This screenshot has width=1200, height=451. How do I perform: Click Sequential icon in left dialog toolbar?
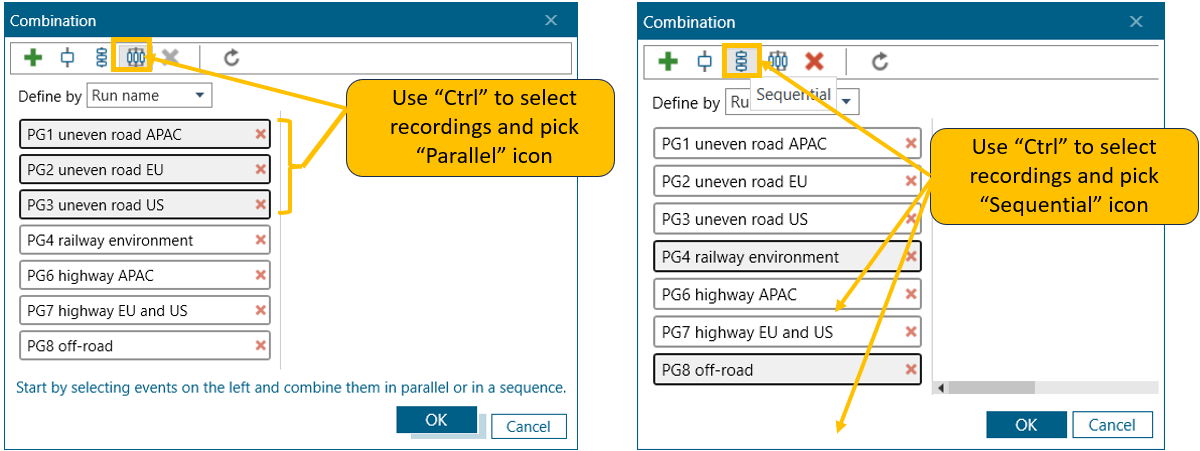102,58
